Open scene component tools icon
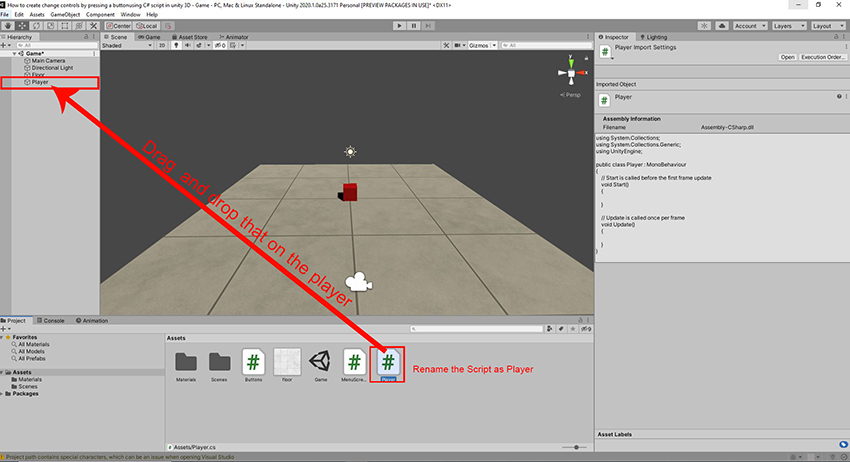The width and height of the screenshot is (850, 462). pos(446,46)
